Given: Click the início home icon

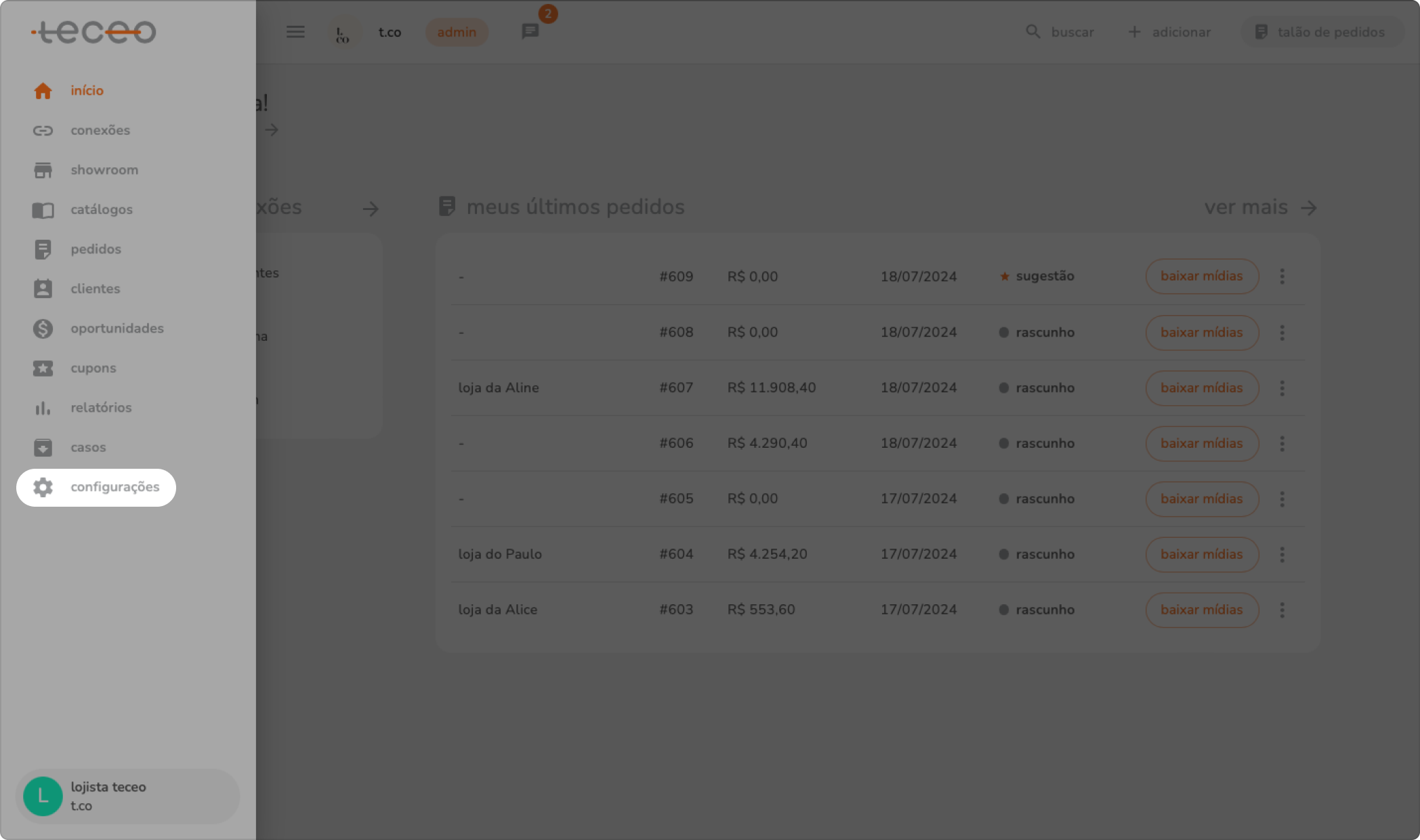Looking at the screenshot, I should (43, 91).
